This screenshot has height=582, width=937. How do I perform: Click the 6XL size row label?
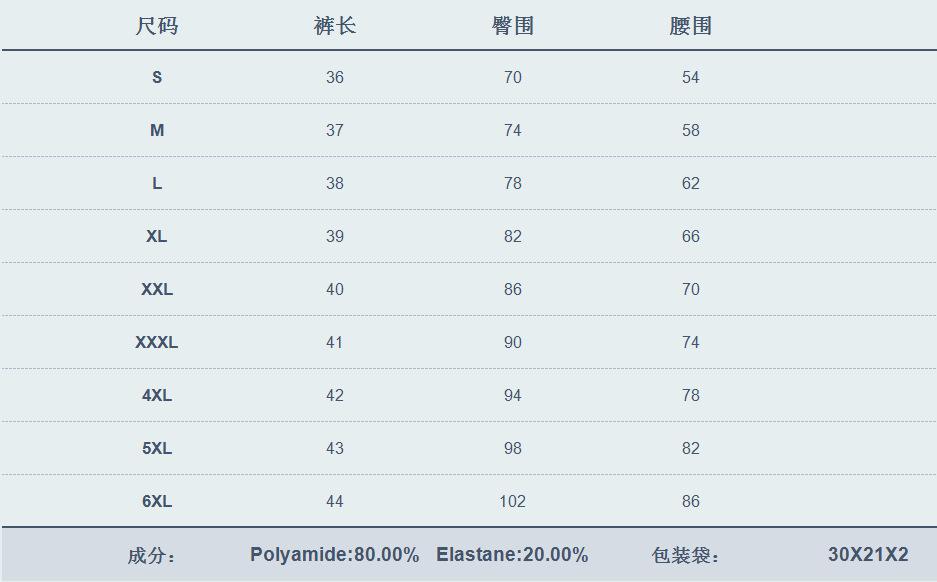click(x=157, y=501)
